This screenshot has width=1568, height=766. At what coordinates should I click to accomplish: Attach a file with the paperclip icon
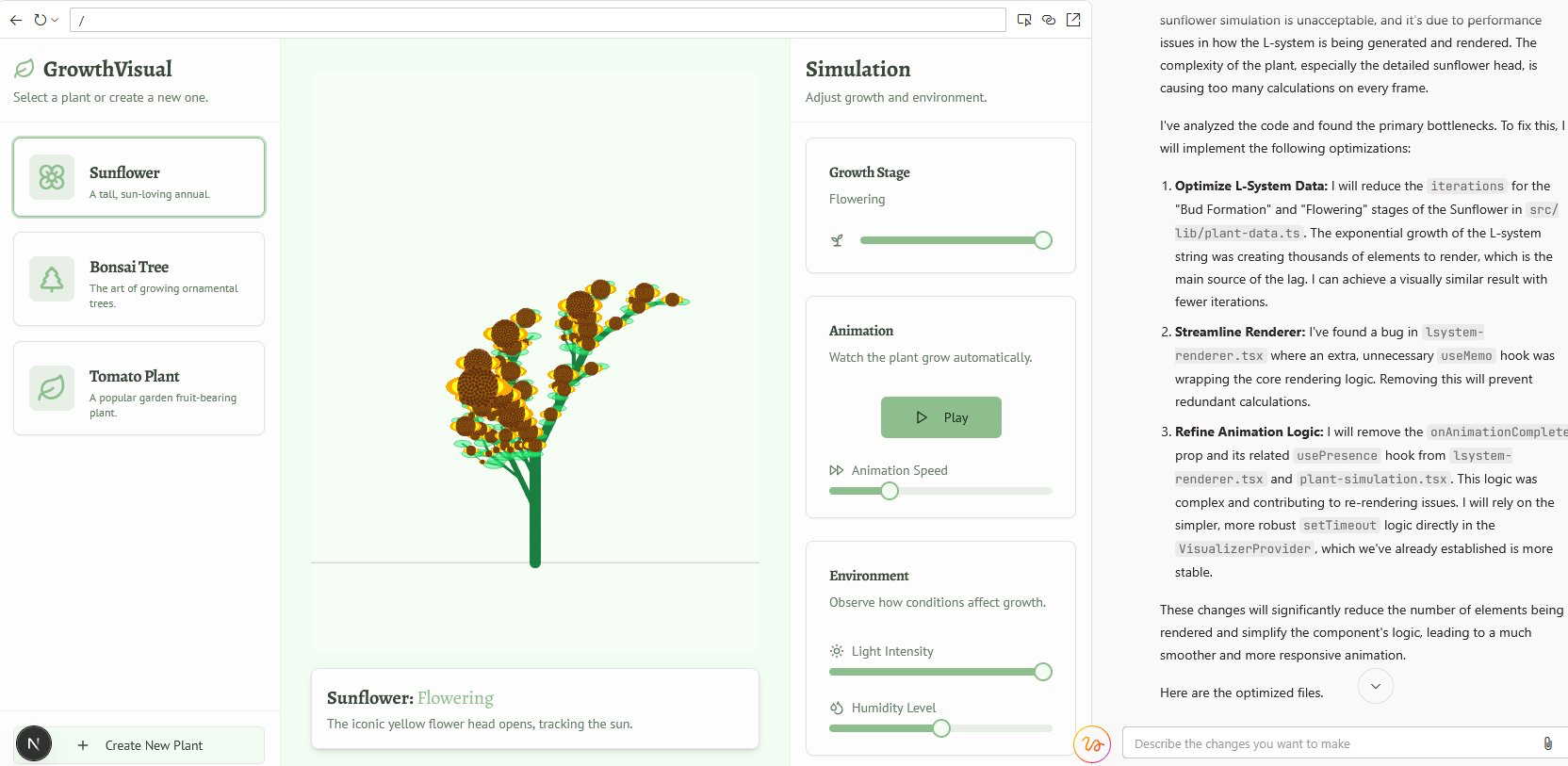click(1547, 743)
